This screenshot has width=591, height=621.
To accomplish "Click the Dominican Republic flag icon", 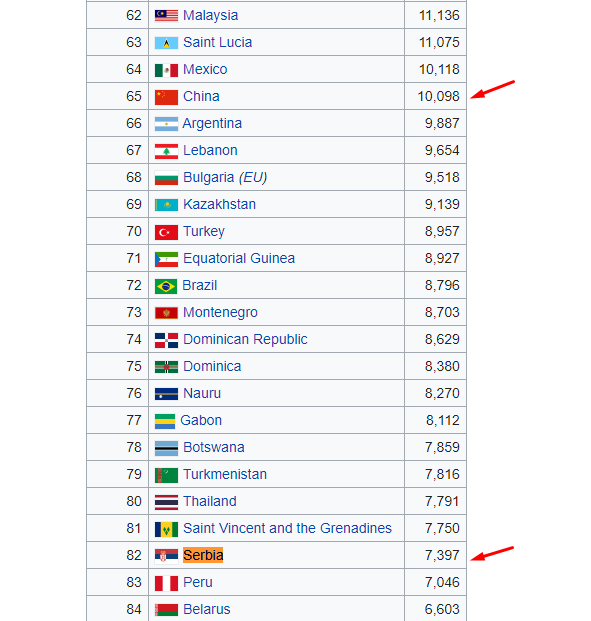I will click(x=166, y=340).
